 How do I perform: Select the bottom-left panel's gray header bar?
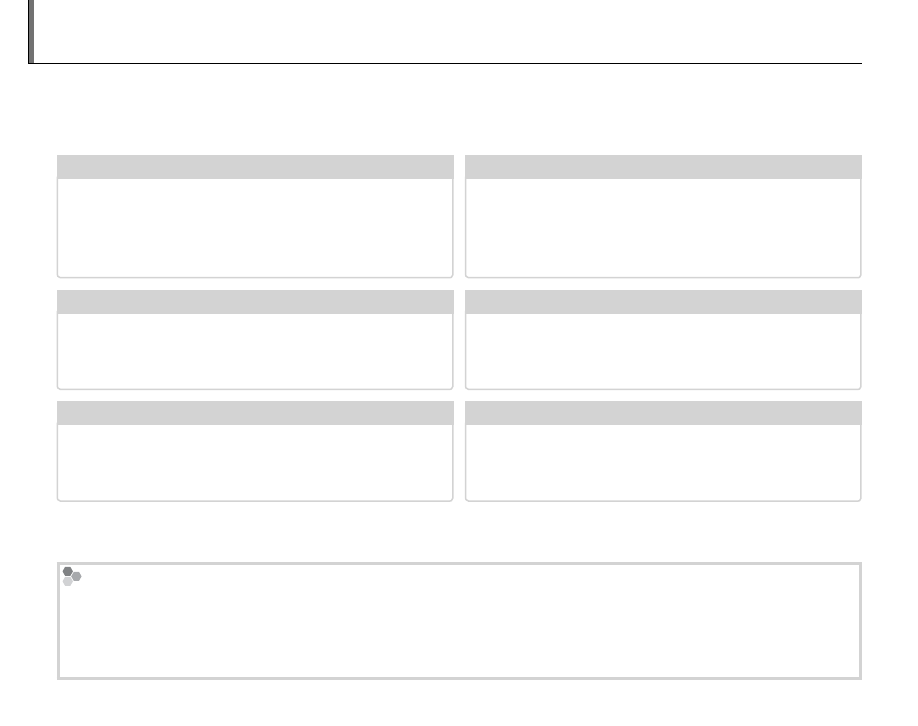tap(255, 413)
